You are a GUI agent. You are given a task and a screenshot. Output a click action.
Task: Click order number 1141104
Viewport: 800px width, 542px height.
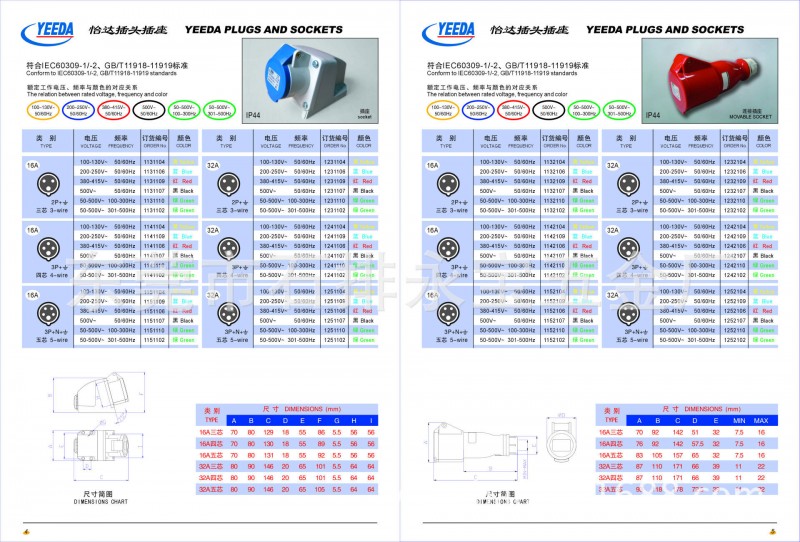(x=154, y=227)
